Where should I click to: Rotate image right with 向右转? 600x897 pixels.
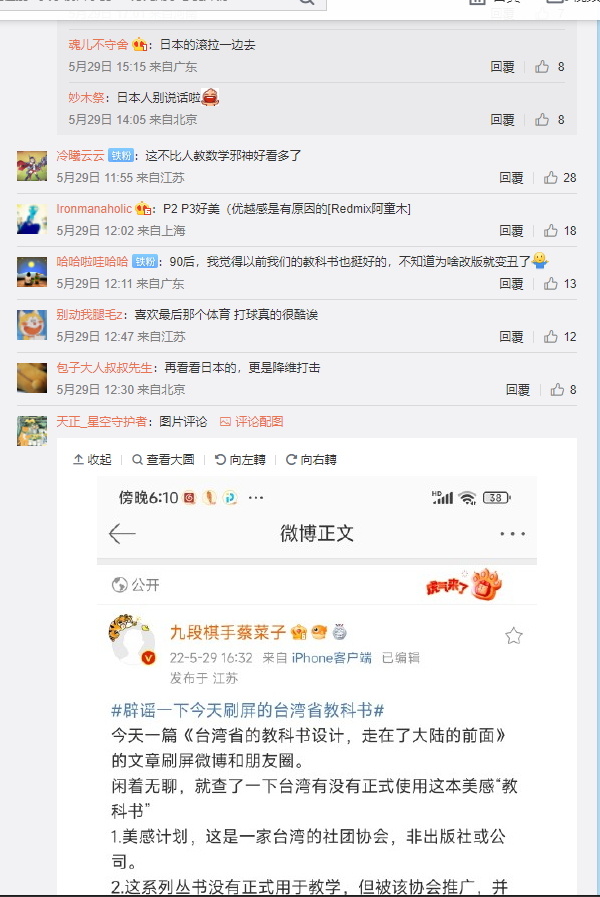(x=311, y=459)
